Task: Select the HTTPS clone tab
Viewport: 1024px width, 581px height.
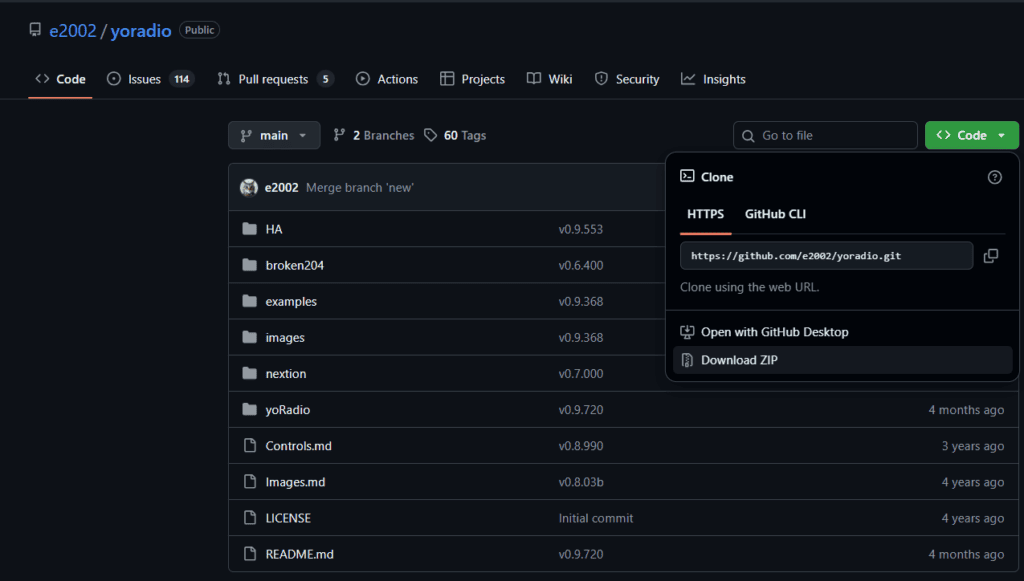Action: (x=705, y=214)
